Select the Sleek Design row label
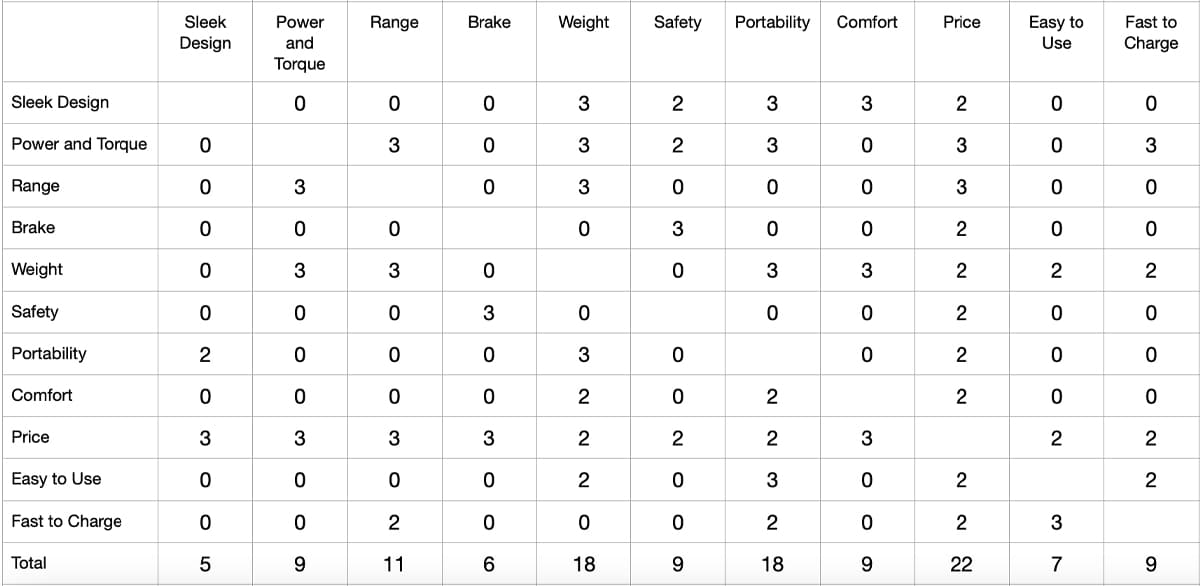 pyautogui.click(x=60, y=102)
